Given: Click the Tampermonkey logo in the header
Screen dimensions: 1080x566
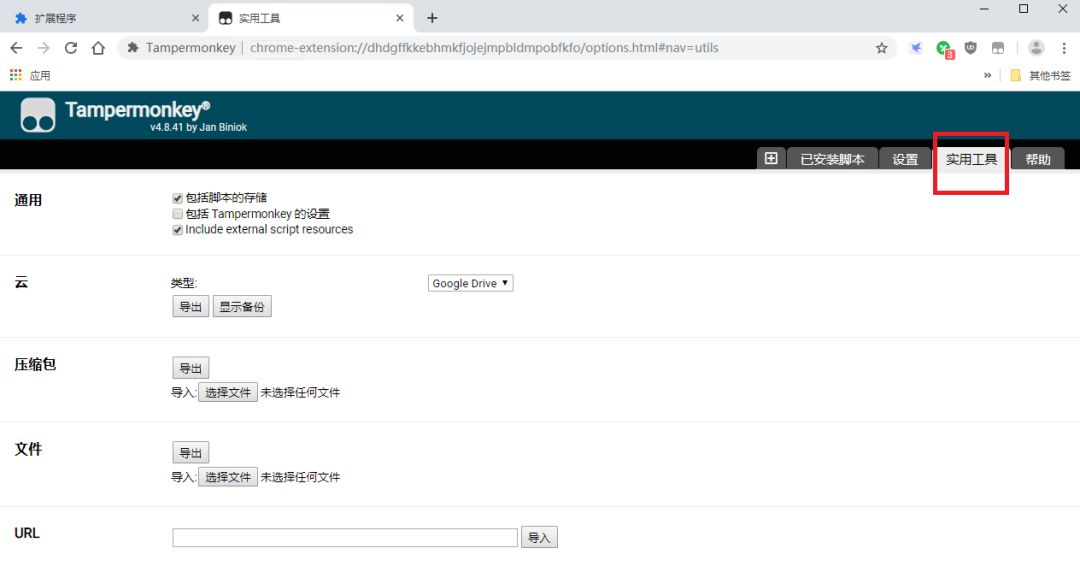Looking at the screenshot, I should click(x=38, y=114).
